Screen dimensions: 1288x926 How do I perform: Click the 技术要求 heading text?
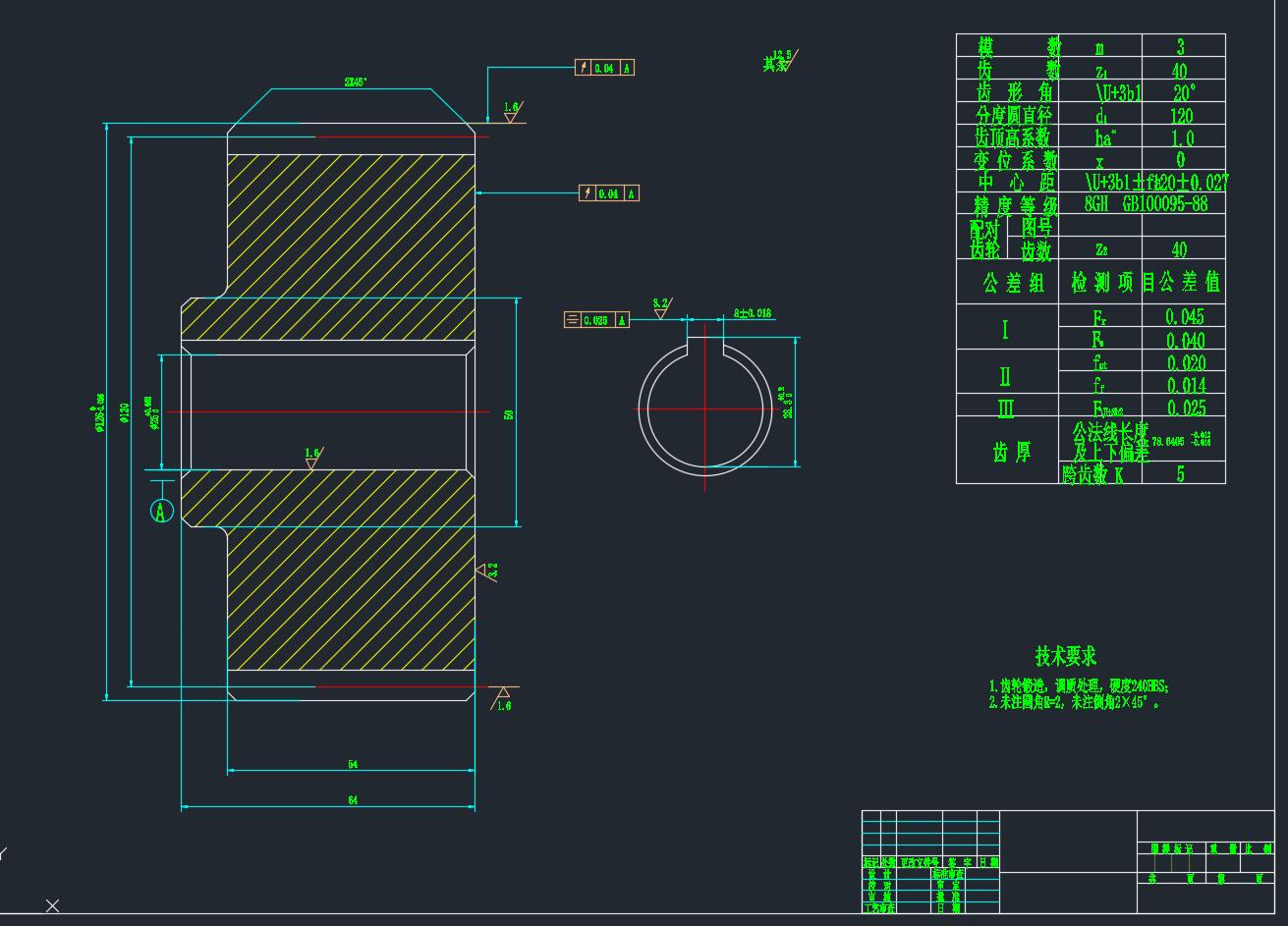tap(1065, 656)
